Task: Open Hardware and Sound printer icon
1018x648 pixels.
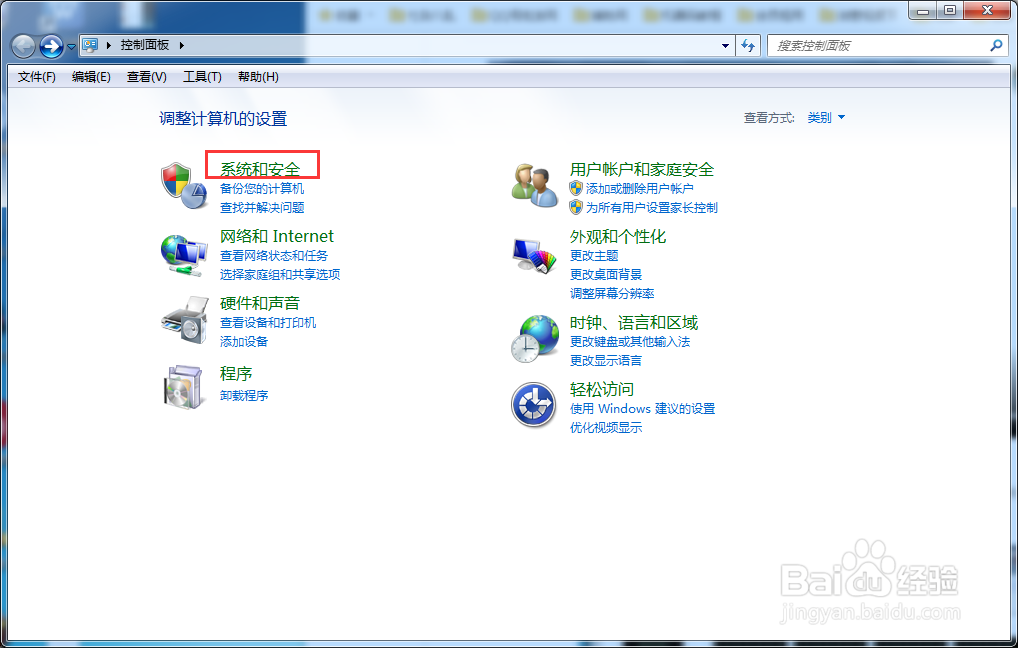Action: coord(184,320)
